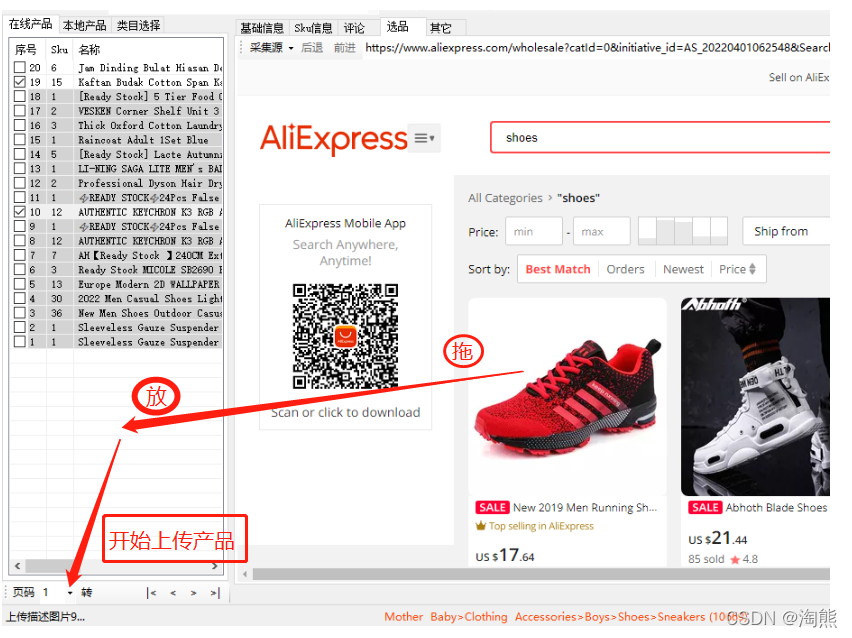Open the 其它 tab
Viewport: 852px width, 638px height.
pos(441,28)
